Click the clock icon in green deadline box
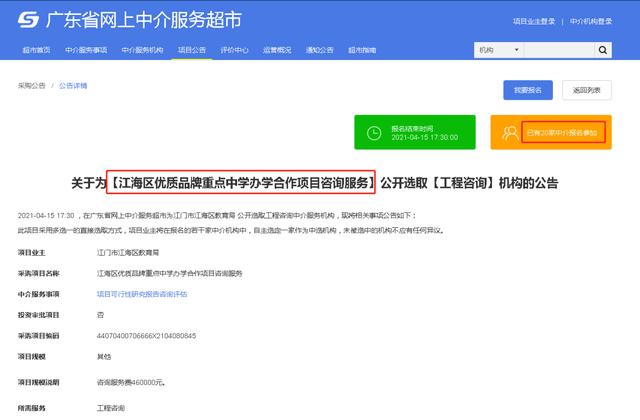The width and height of the screenshot is (640, 420). click(x=374, y=133)
